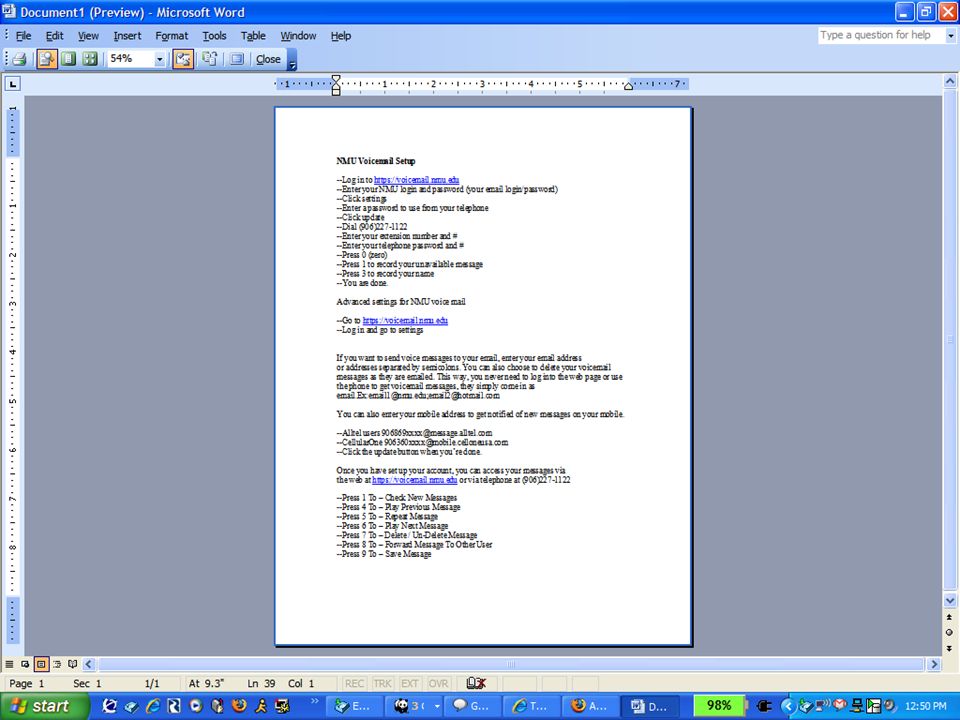This screenshot has height=720, width=960.
Task: Toggle REC macro recording indicator
Action: coord(354,683)
